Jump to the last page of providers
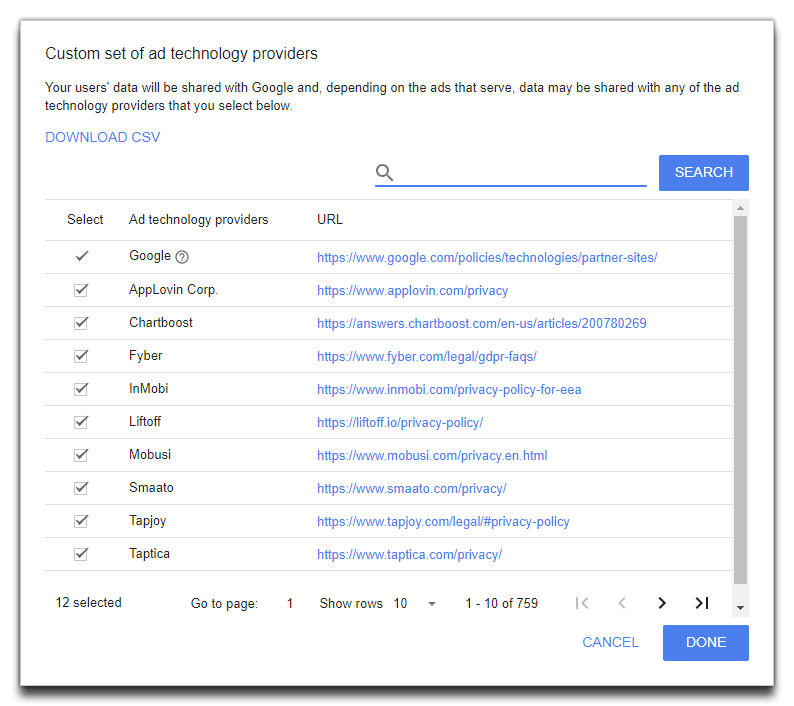 pyautogui.click(x=702, y=603)
